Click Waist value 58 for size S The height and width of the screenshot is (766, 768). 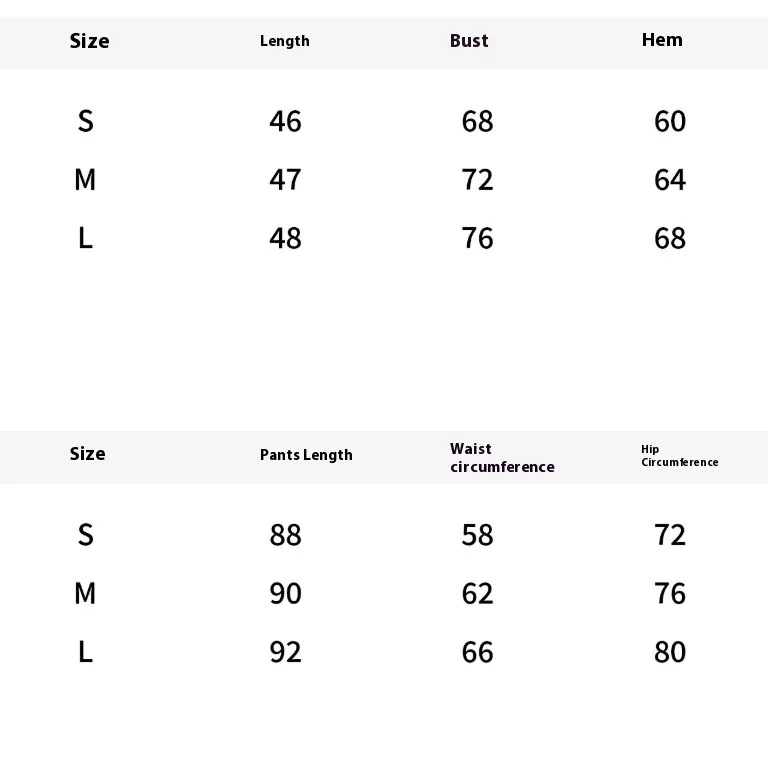pos(477,536)
